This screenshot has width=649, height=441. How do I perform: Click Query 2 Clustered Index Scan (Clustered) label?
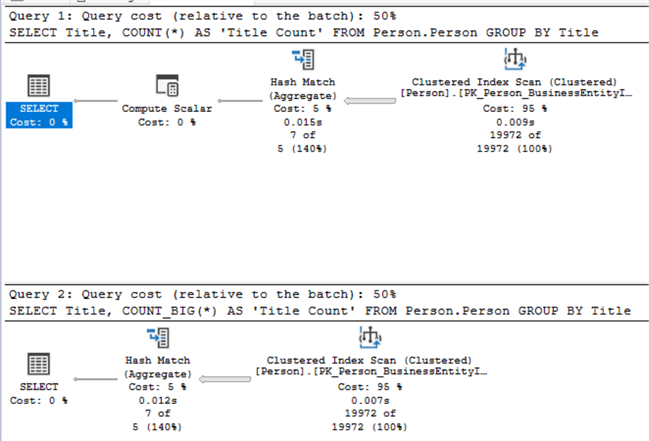pyautogui.click(x=369, y=360)
